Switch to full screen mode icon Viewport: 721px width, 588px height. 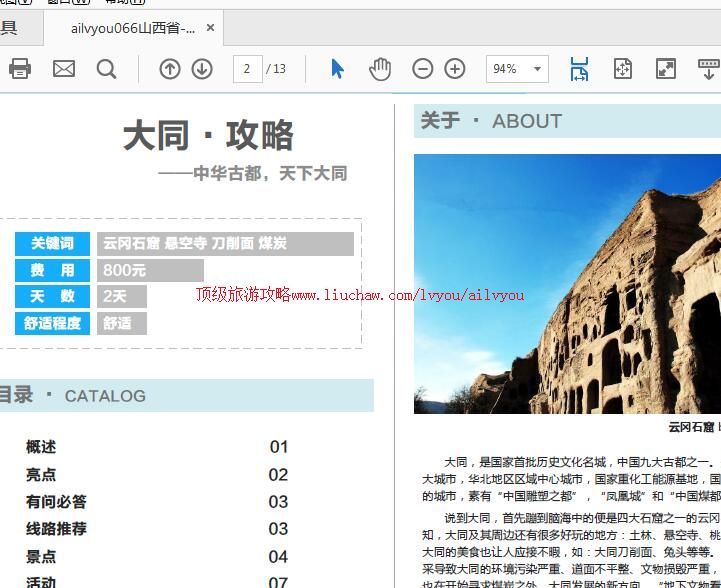665,68
